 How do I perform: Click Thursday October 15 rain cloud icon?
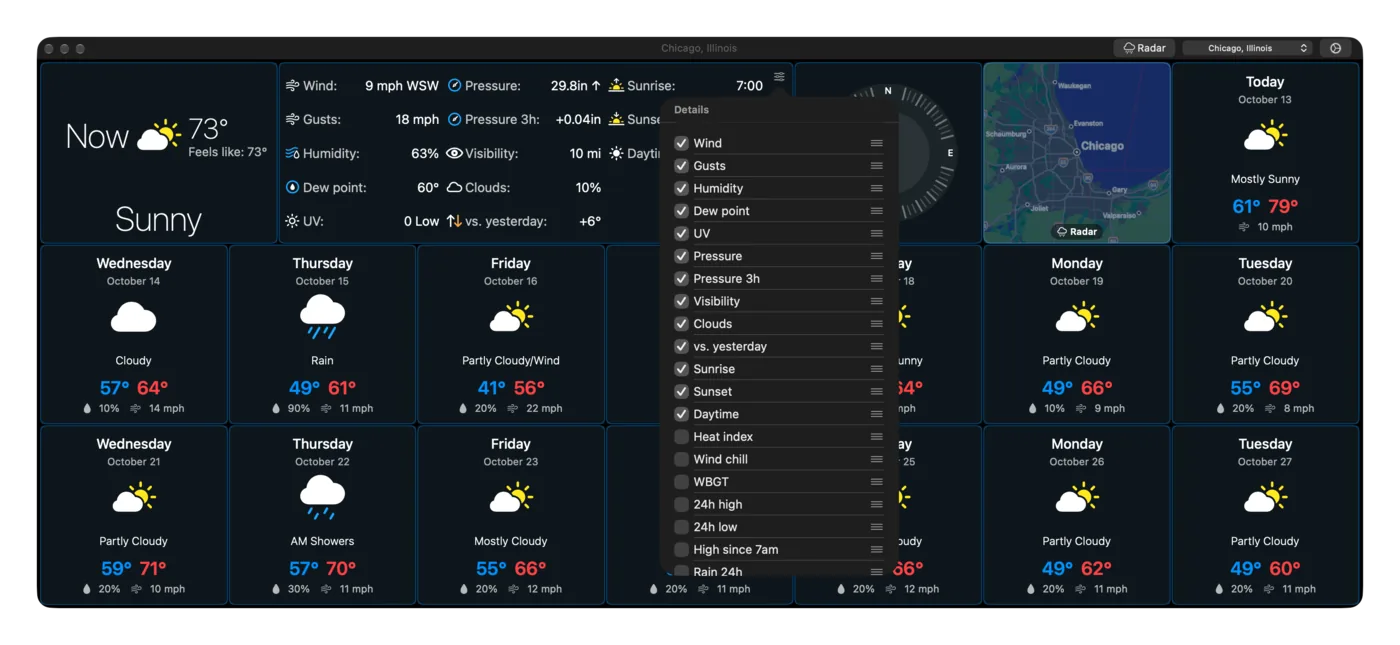click(x=322, y=317)
